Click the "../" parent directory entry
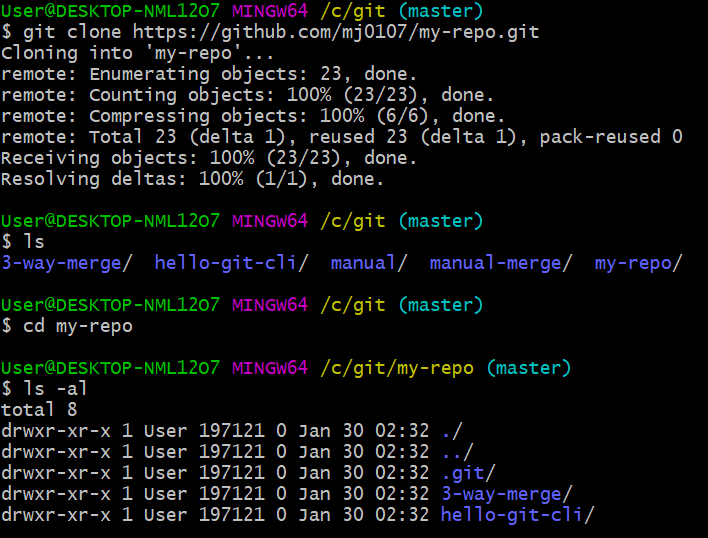The width and height of the screenshot is (708, 538). pos(457,452)
